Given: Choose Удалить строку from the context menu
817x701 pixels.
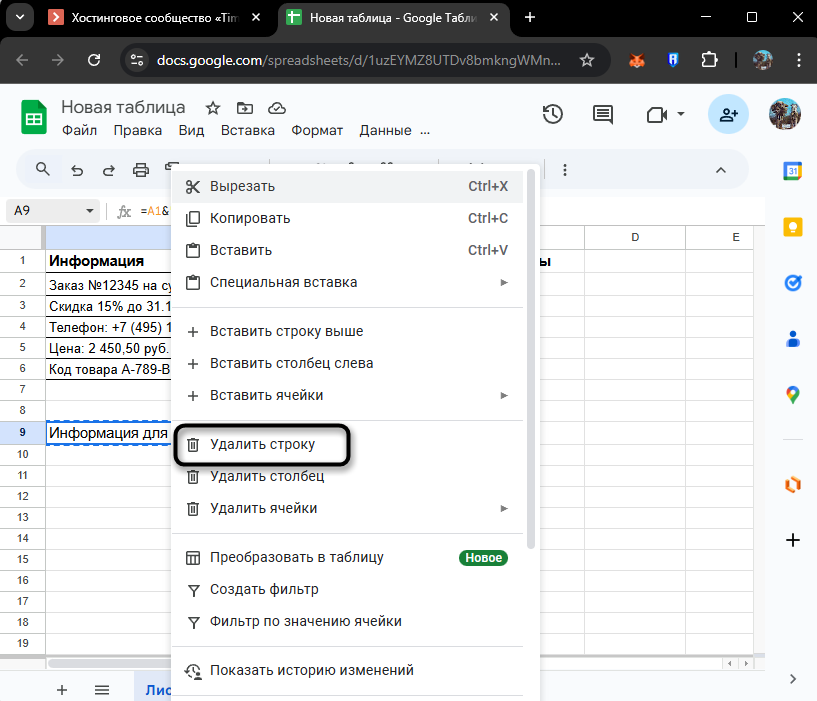Looking at the screenshot, I should click(260, 444).
